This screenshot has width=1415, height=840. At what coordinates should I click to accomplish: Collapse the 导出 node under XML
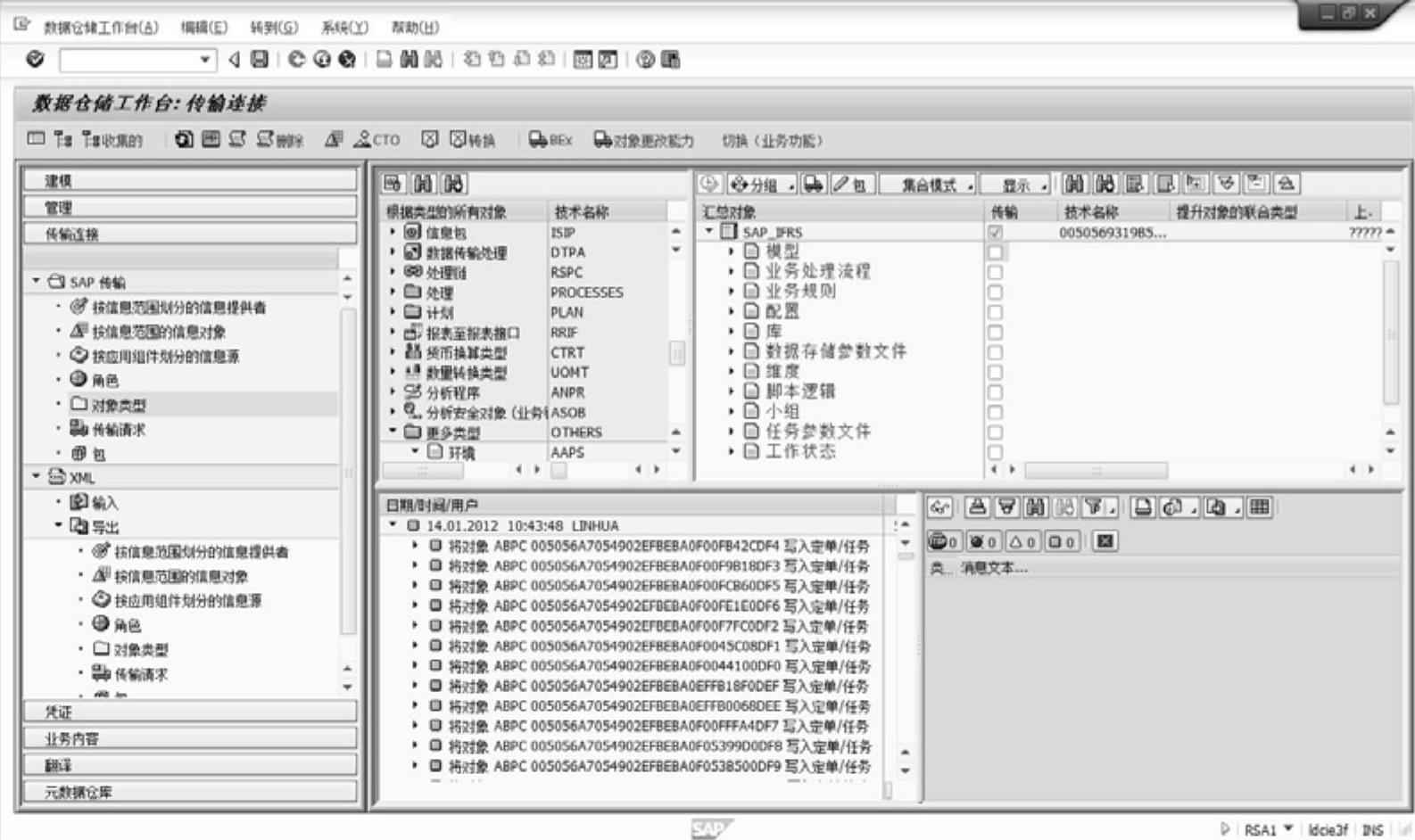click(x=59, y=525)
